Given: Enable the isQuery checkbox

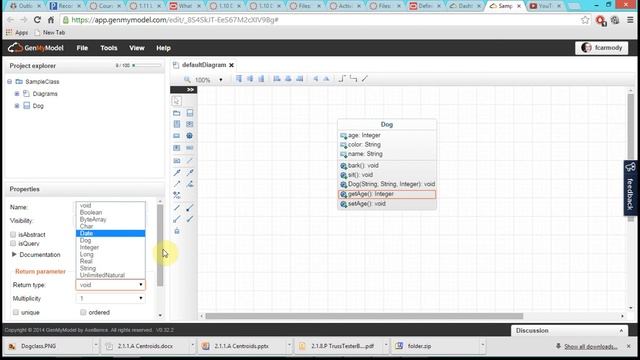Looking at the screenshot, I should [x=13, y=243].
